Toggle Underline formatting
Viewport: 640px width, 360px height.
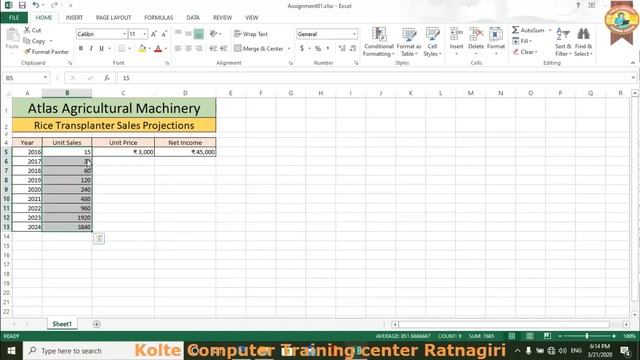click(x=101, y=49)
